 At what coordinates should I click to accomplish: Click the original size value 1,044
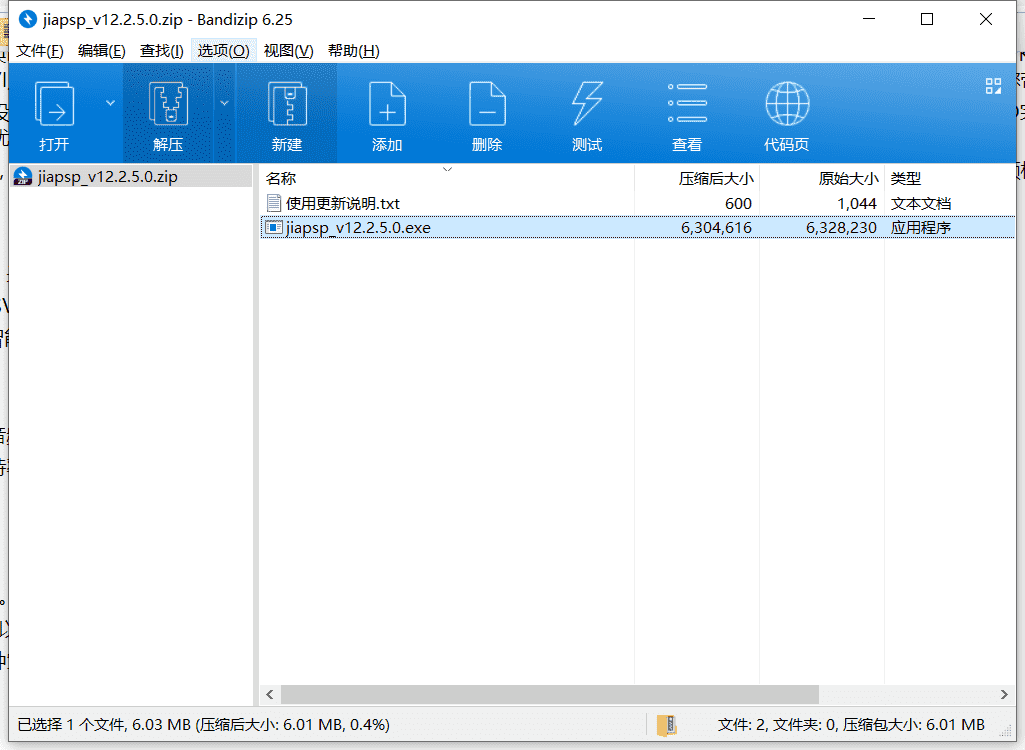(x=857, y=203)
